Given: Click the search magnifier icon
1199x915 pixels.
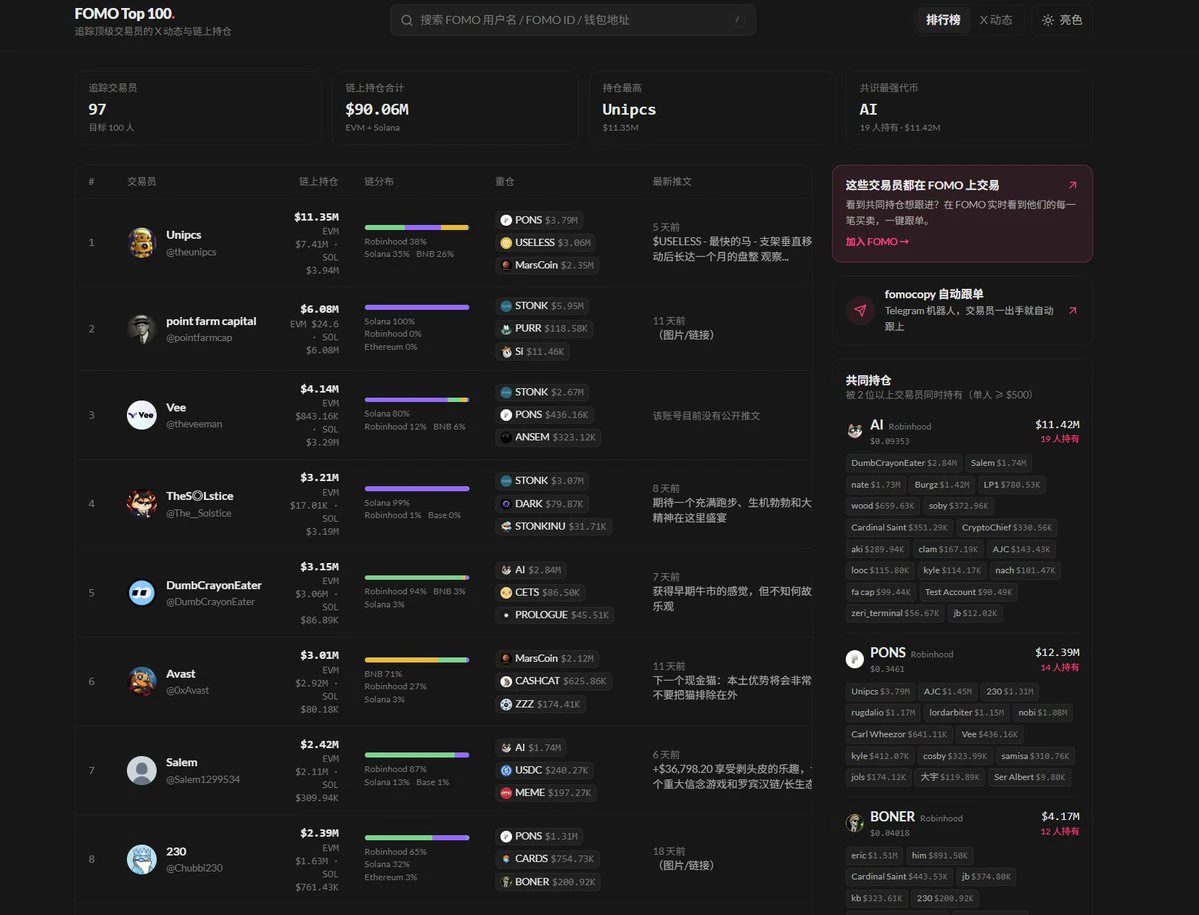Looking at the screenshot, I should 407,21.
